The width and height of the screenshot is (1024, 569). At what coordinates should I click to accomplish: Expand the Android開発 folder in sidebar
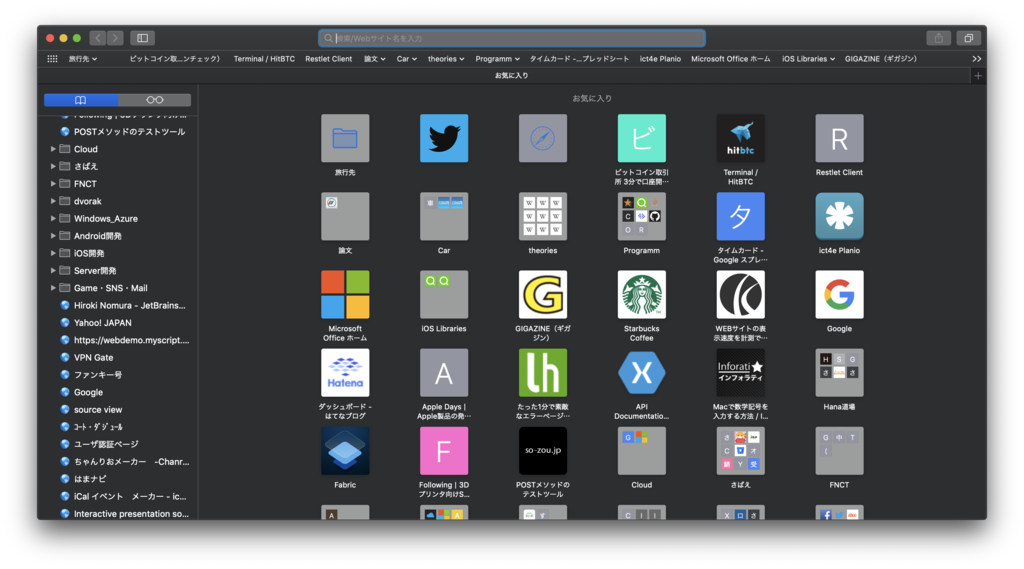coord(53,236)
